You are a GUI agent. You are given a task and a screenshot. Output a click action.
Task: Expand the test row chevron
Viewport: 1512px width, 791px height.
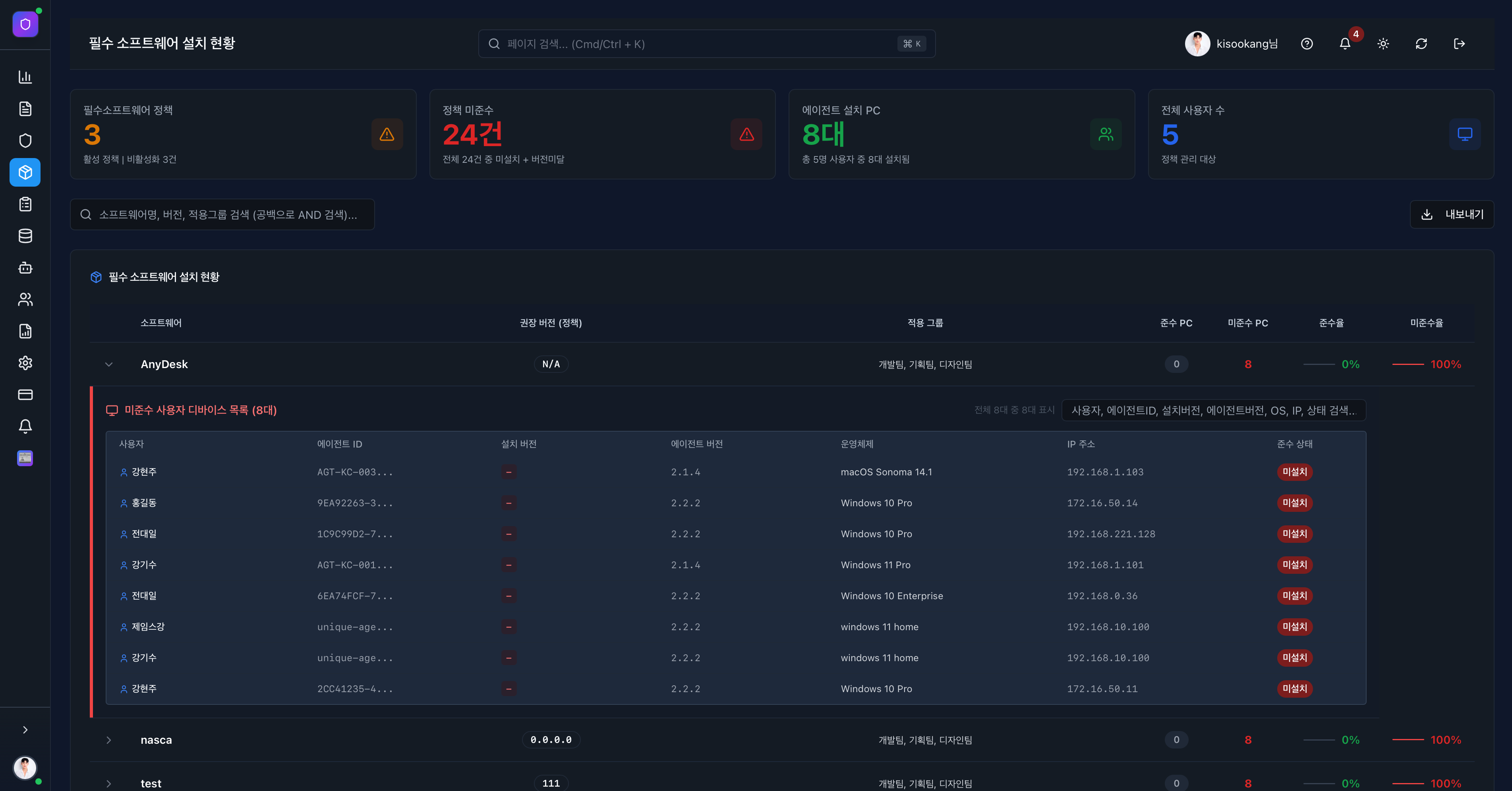coord(108,783)
